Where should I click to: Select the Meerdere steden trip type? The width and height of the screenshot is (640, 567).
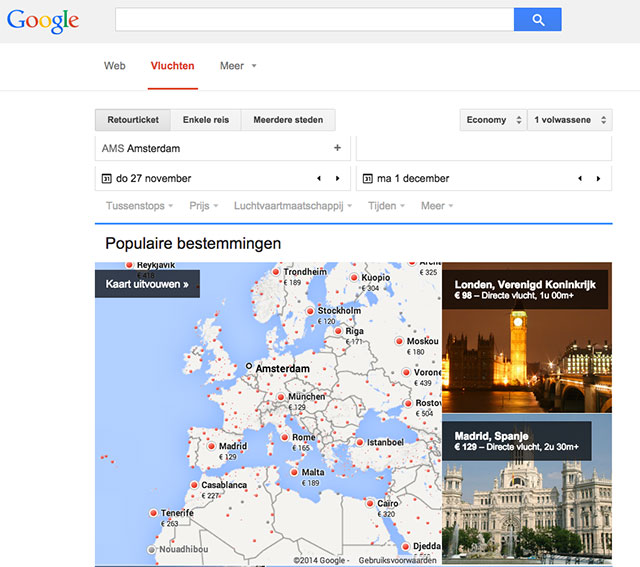tap(288, 120)
